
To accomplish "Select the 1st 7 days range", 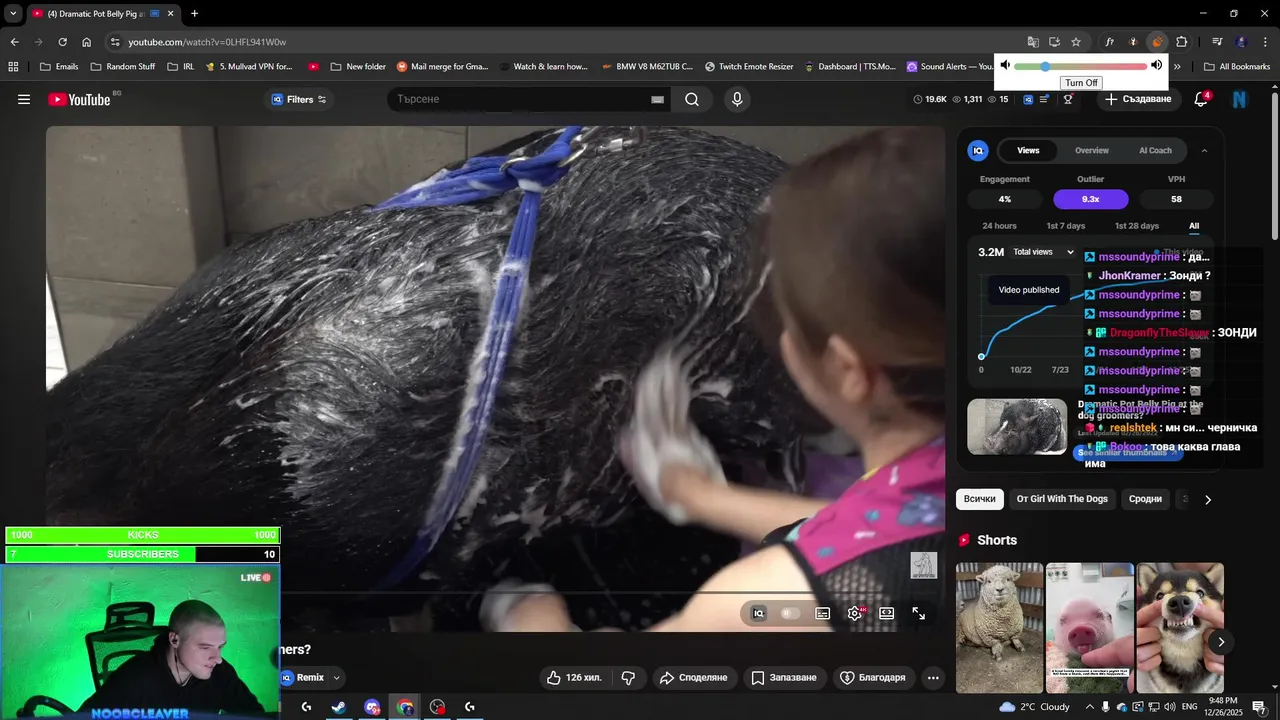I will click(1065, 226).
